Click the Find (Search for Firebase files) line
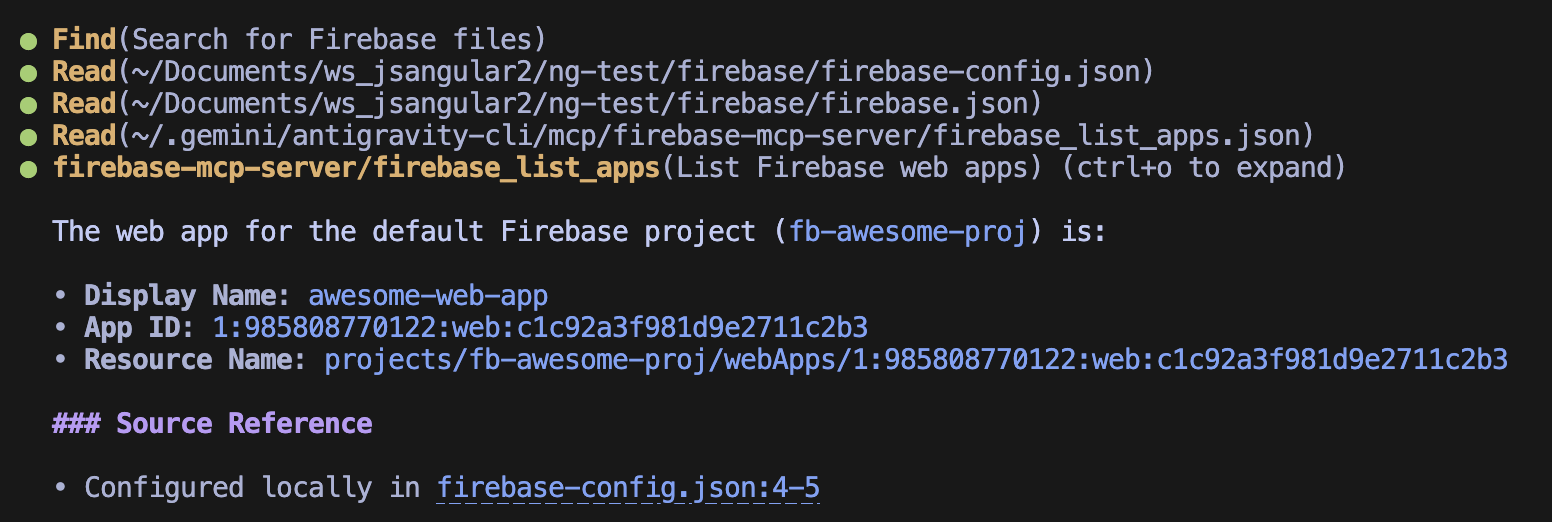 tap(299, 40)
